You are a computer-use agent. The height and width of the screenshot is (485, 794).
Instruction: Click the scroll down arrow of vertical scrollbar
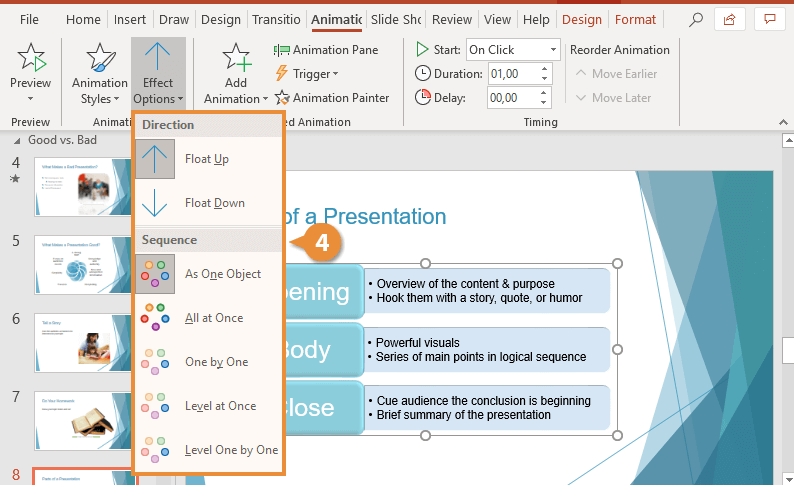coord(788,478)
